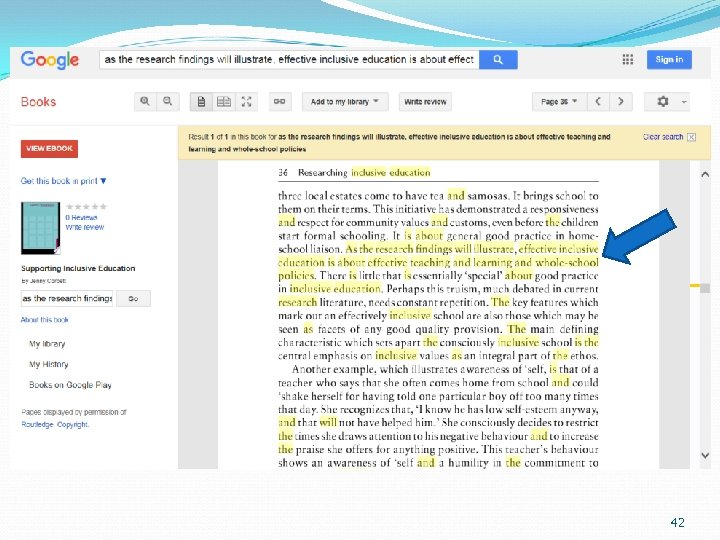
Task: Open My History
Action: click(49, 364)
